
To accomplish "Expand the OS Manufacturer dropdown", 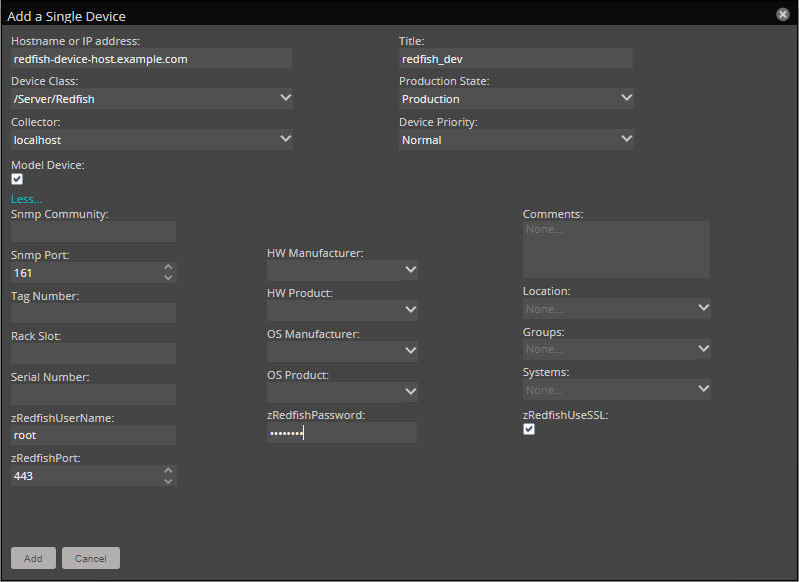I will (410, 351).
